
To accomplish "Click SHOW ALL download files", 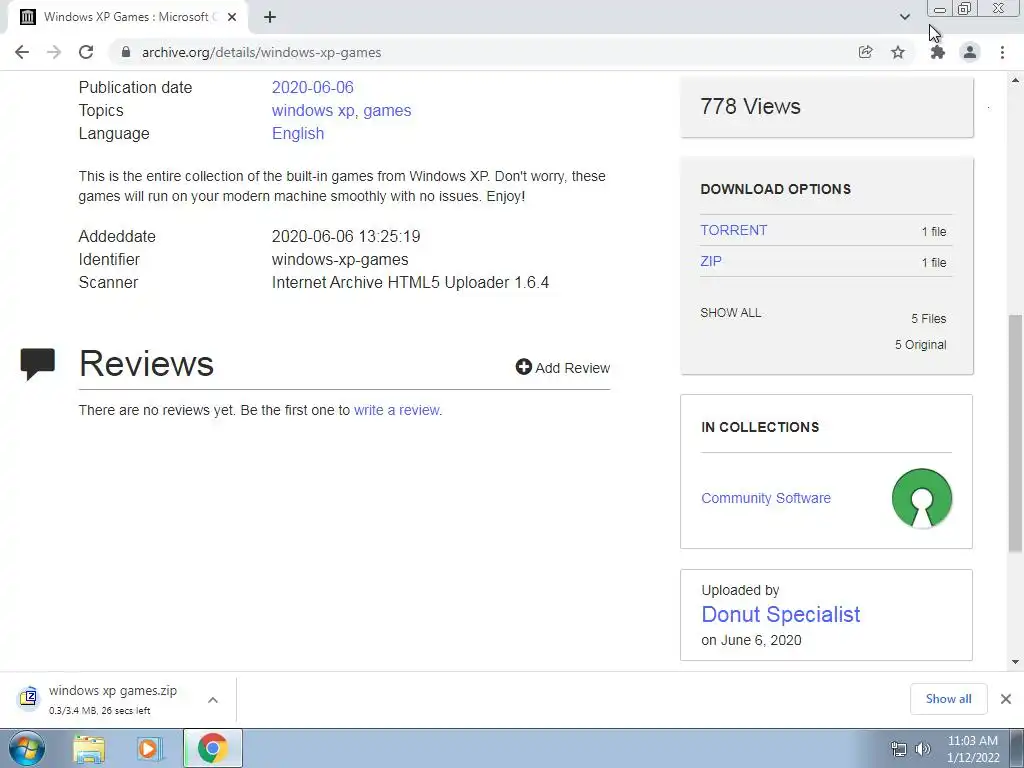I will pyautogui.click(x=730, y=313).
